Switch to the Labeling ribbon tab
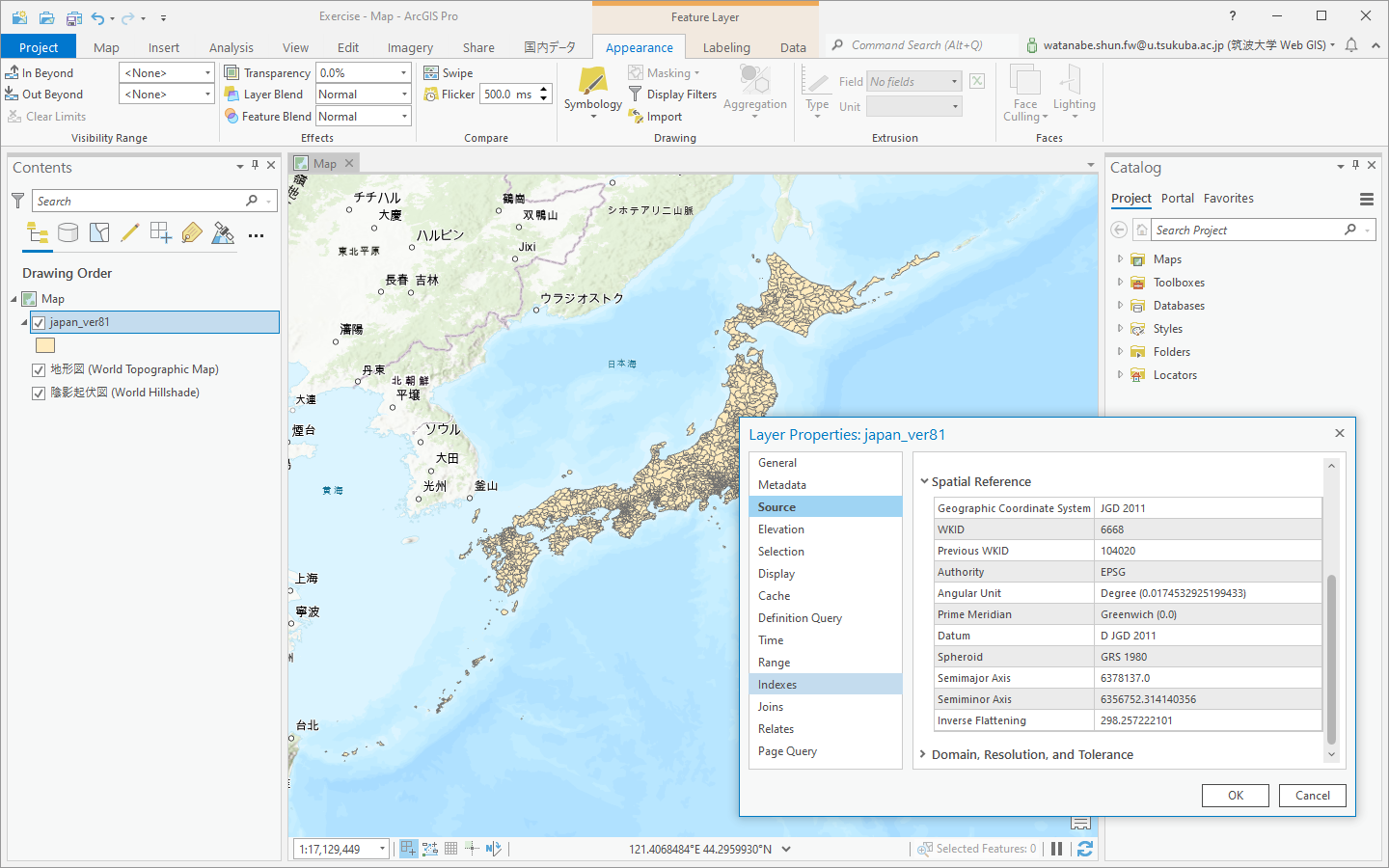1389x868 pixels. (726, 47)
